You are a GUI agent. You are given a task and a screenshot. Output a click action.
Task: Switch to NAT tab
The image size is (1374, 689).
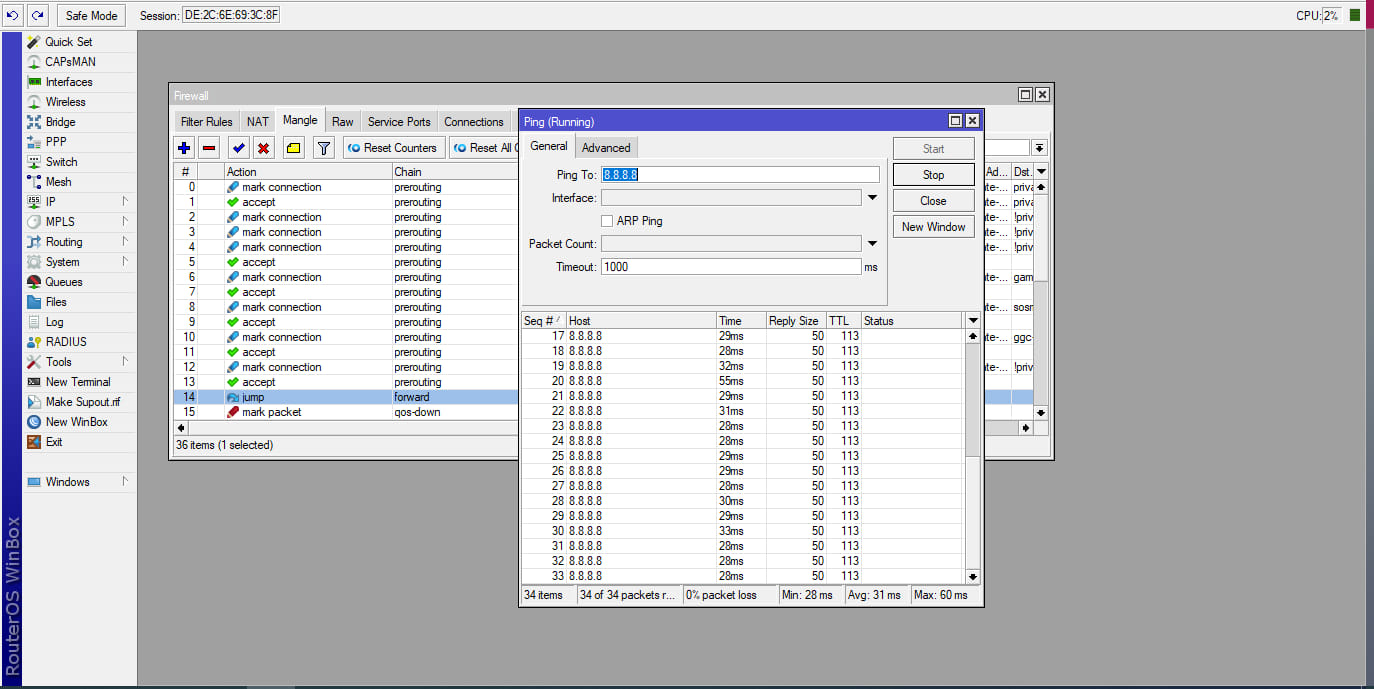pyautogui.click(x=258, y=122)
